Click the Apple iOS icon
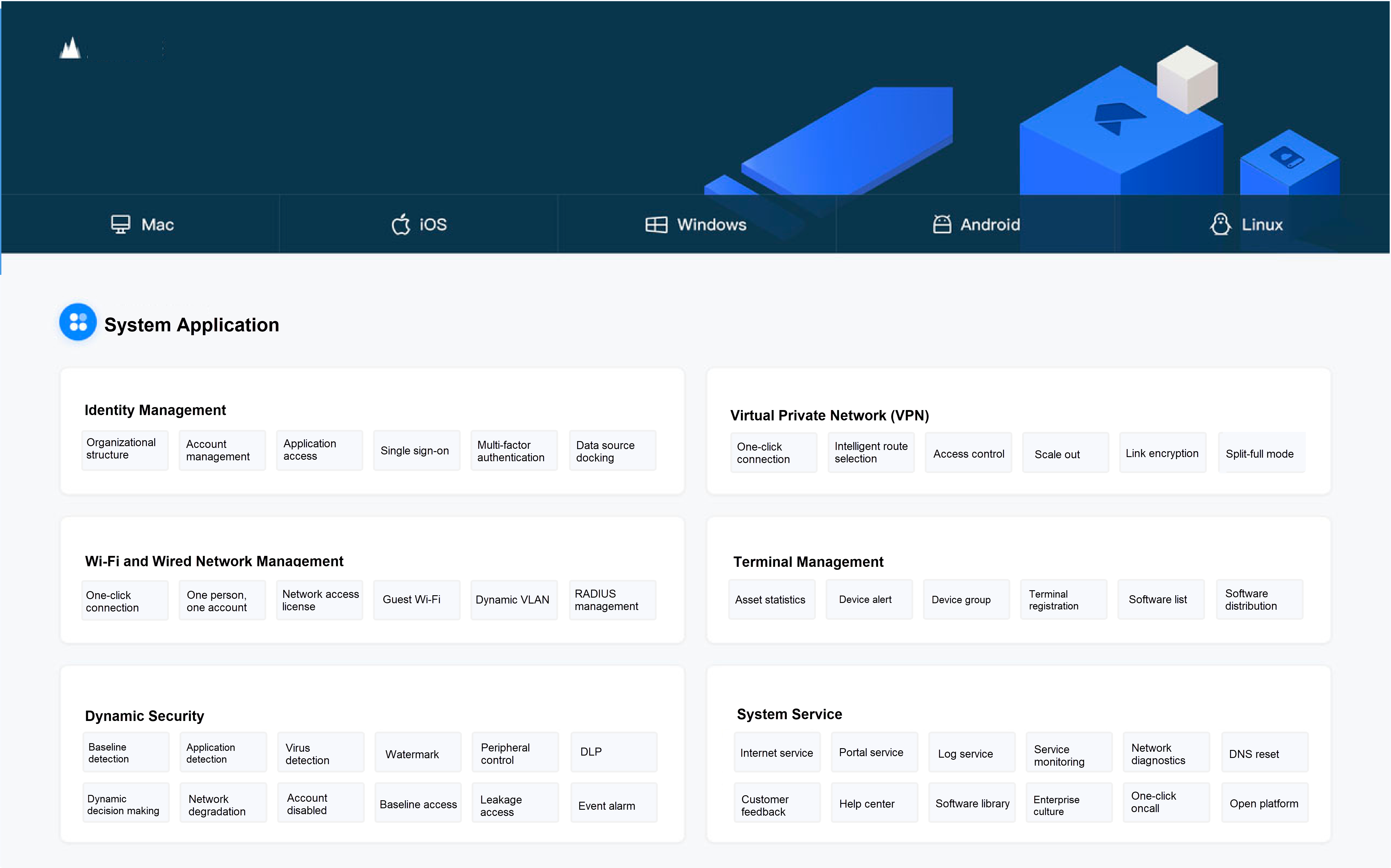1391x868 pixels. [x=401, y=225]
